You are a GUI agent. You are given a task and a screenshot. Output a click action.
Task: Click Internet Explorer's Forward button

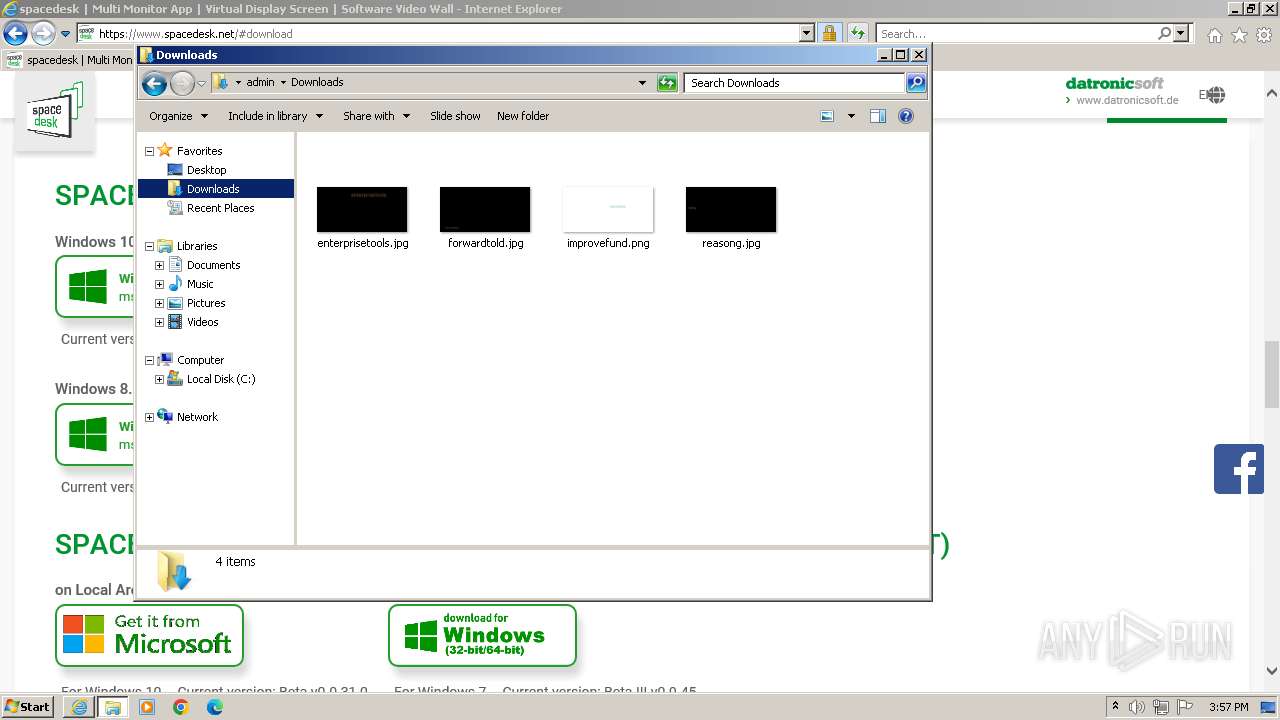[x=43, y=33]
